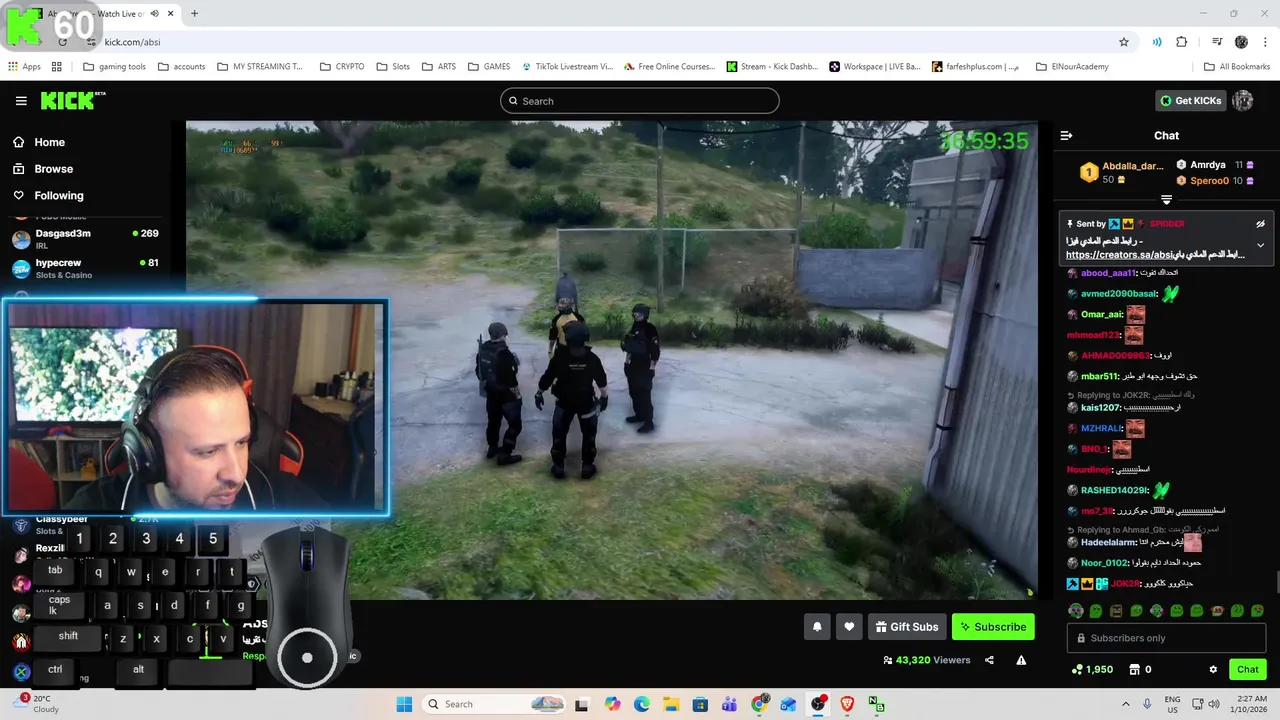This screenshot has height=720, width=1280.
Task: Hide the pinned message with eye-slash icon
Action: click(x=1260, y=224)
